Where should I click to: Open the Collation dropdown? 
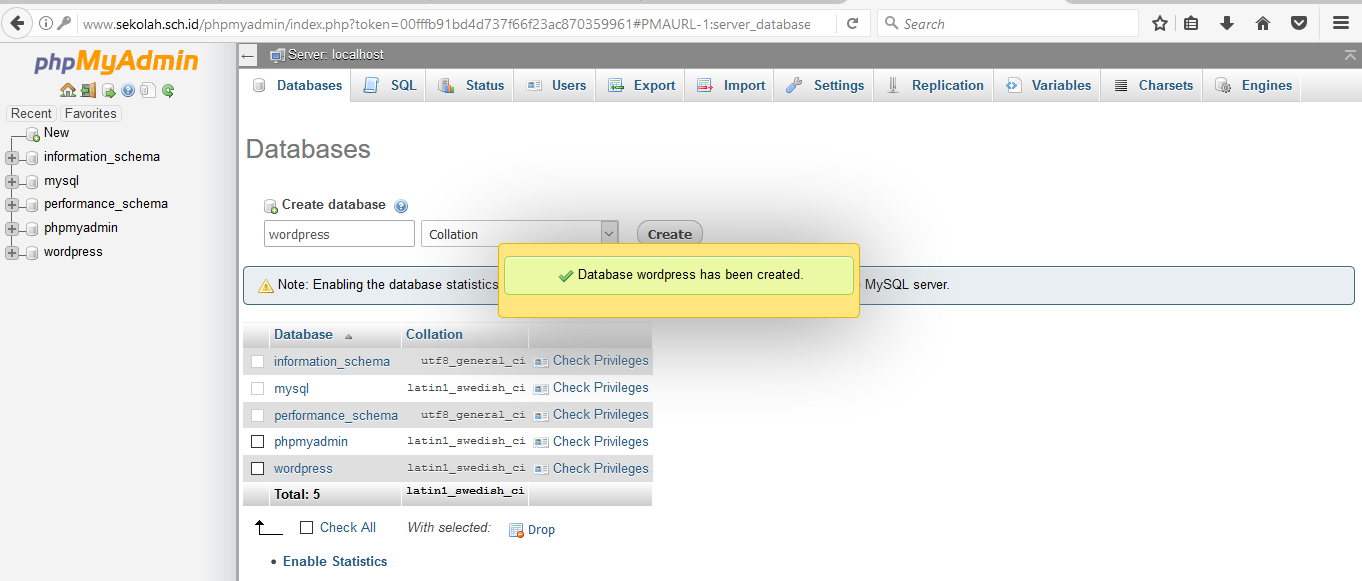click(519, 234)
